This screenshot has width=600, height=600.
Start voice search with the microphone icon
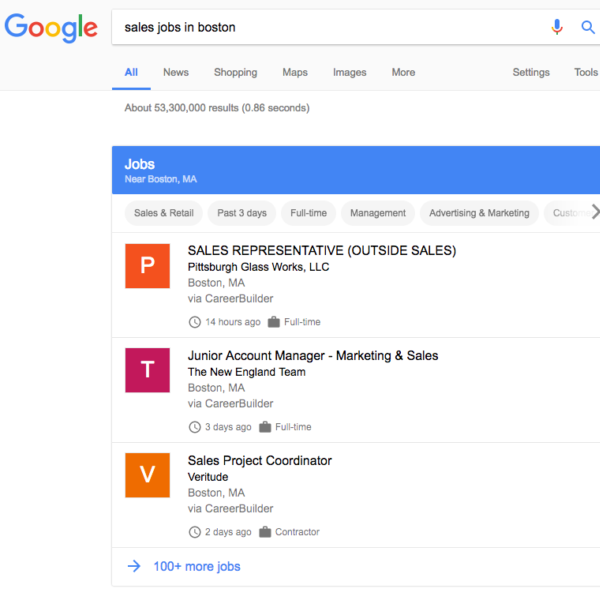pos(557,27)
